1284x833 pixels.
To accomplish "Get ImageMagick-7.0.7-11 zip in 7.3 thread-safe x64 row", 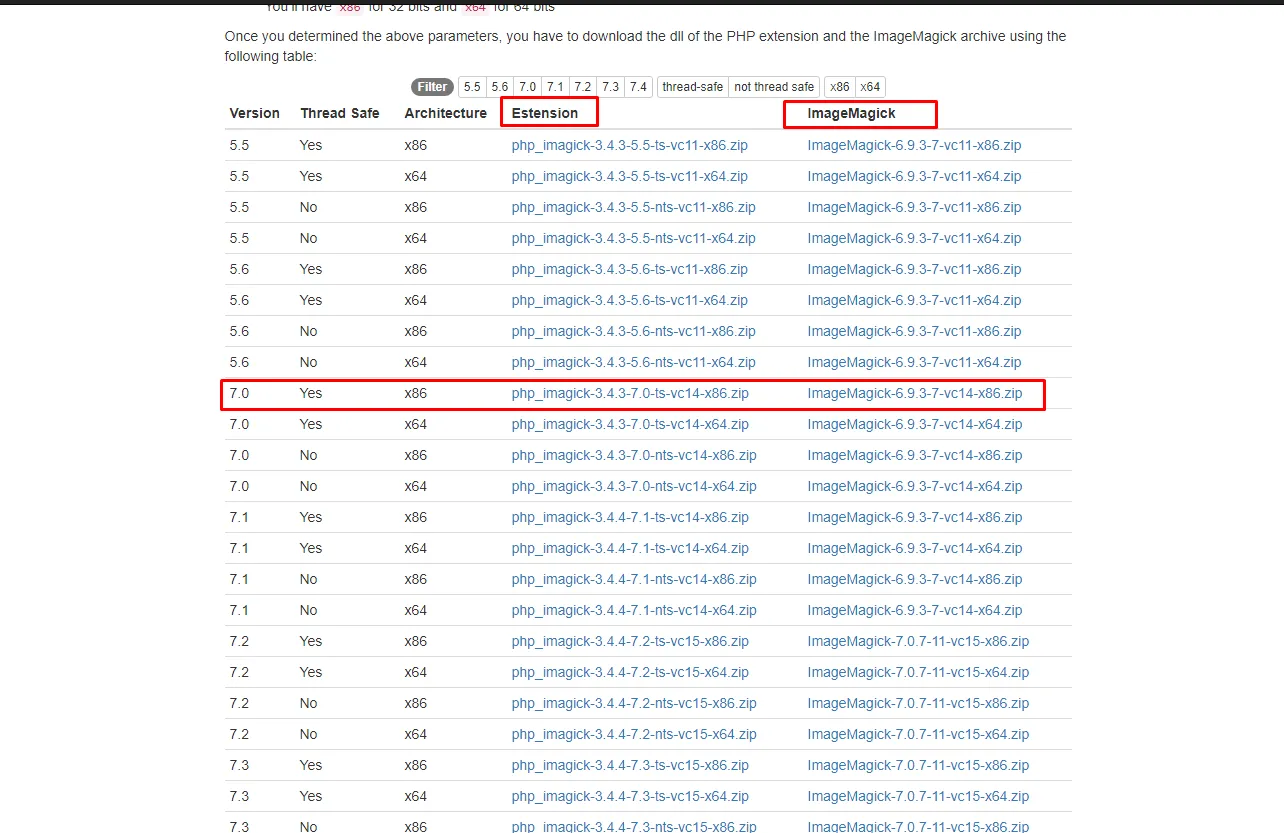I will click(918, 796).
